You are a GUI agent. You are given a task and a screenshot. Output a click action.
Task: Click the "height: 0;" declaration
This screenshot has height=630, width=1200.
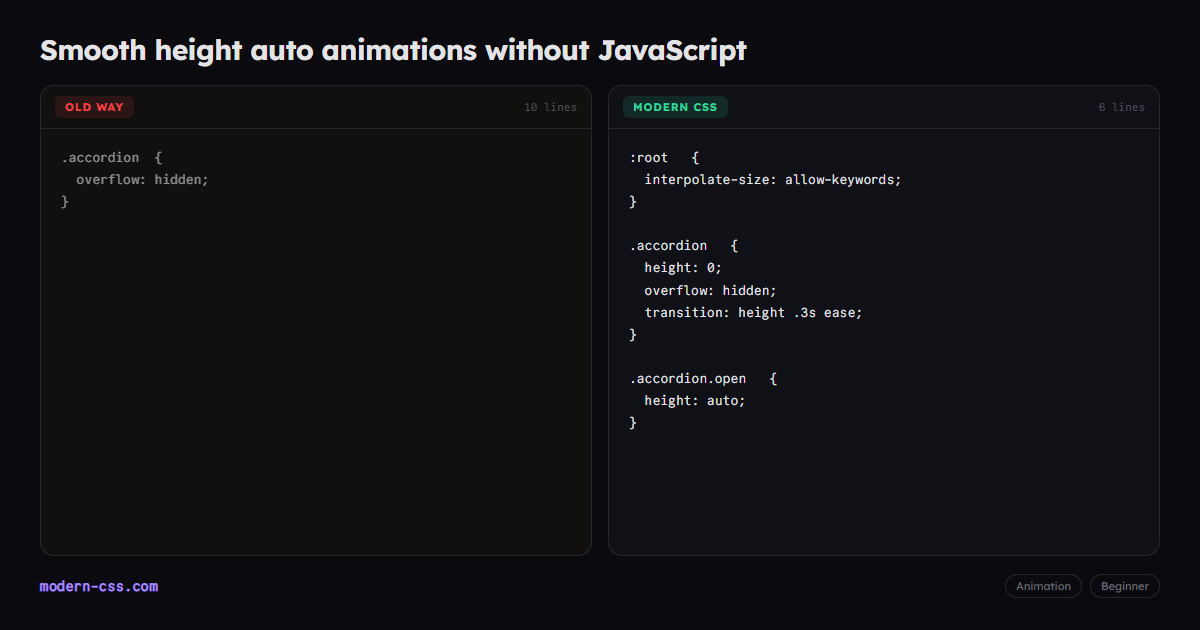683,267
